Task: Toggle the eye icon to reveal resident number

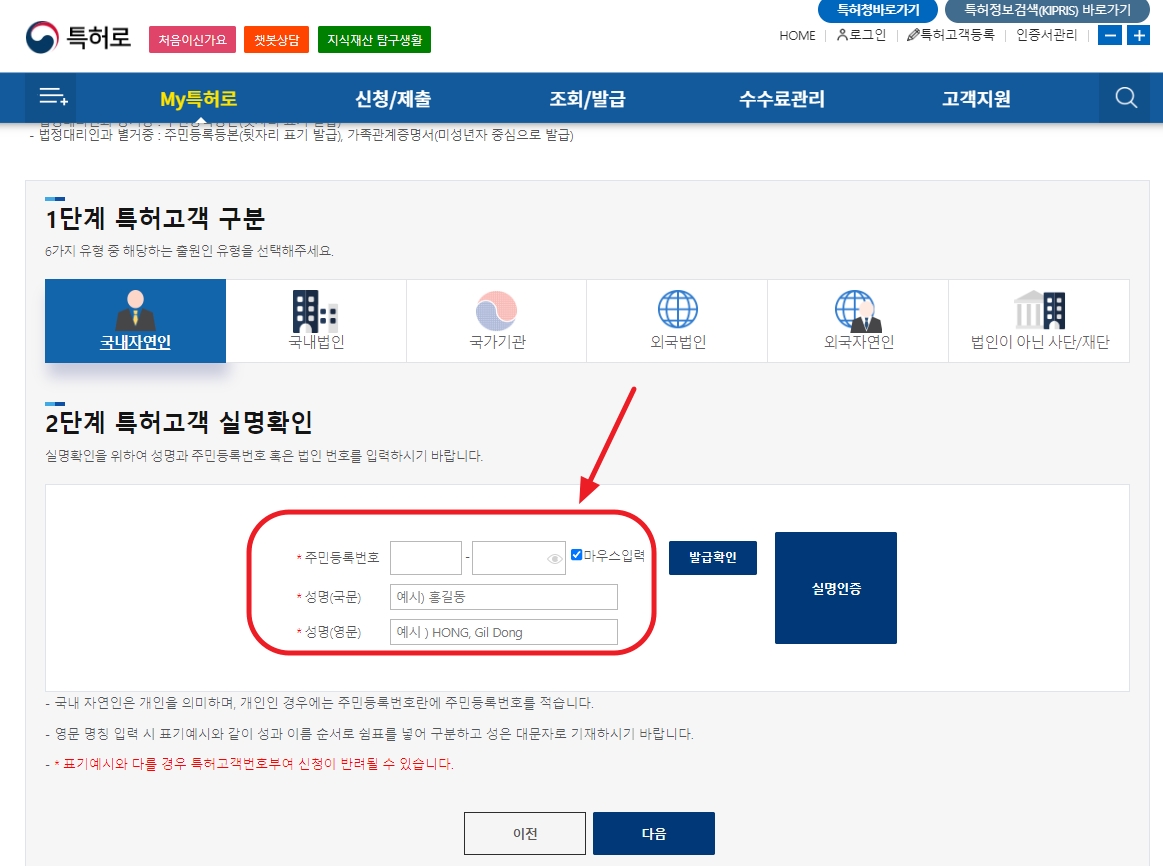Action: 556,558
